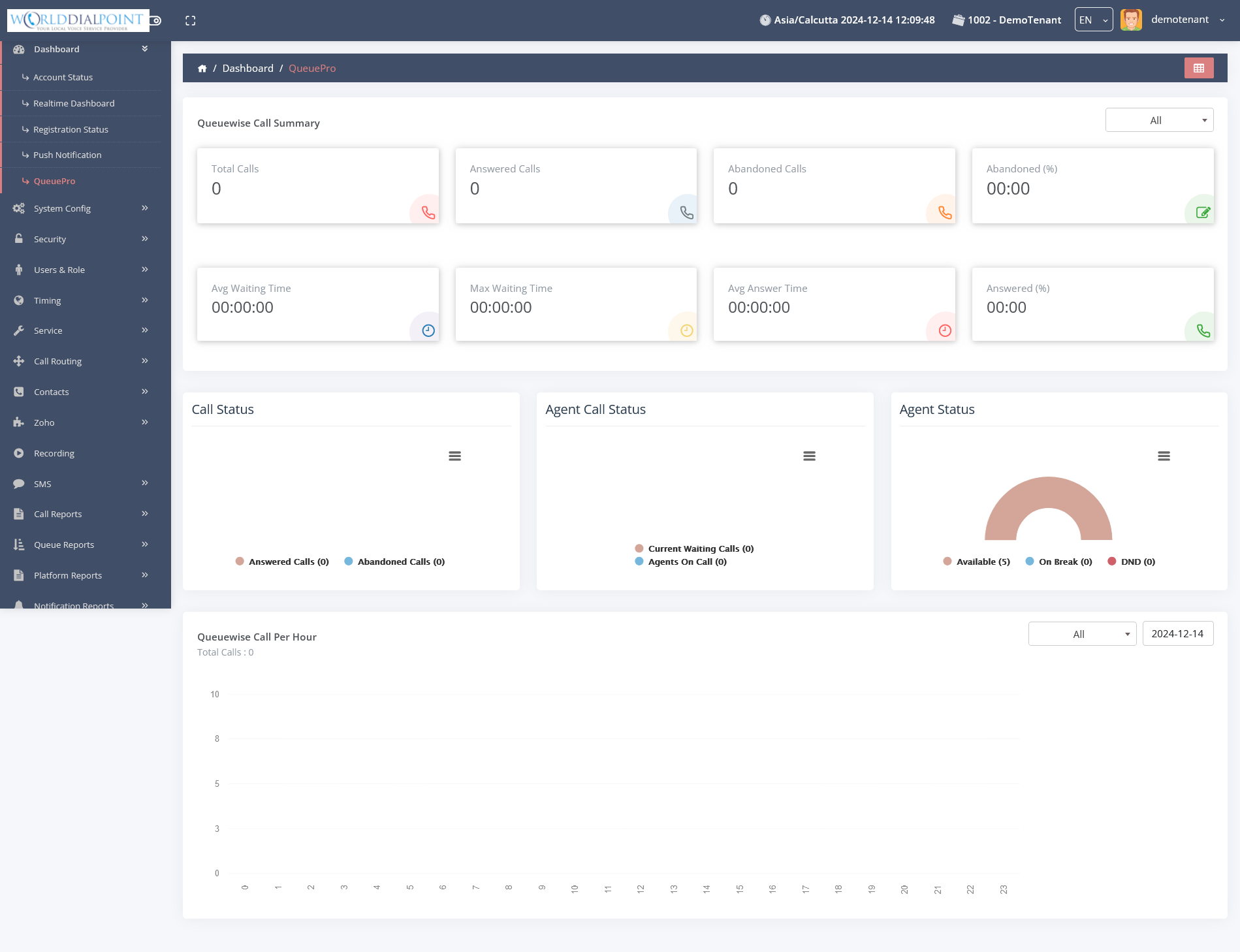Click the red grid view button

1198,68
